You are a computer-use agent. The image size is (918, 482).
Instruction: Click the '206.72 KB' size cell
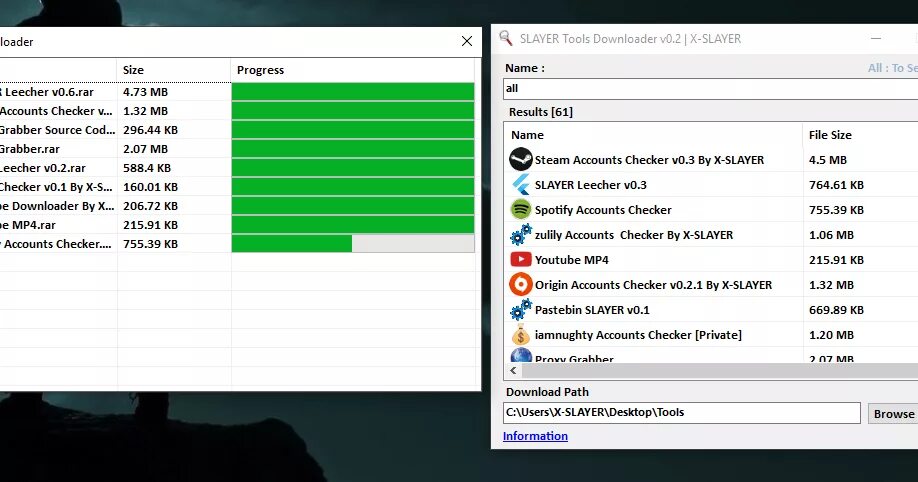point(150,206)
